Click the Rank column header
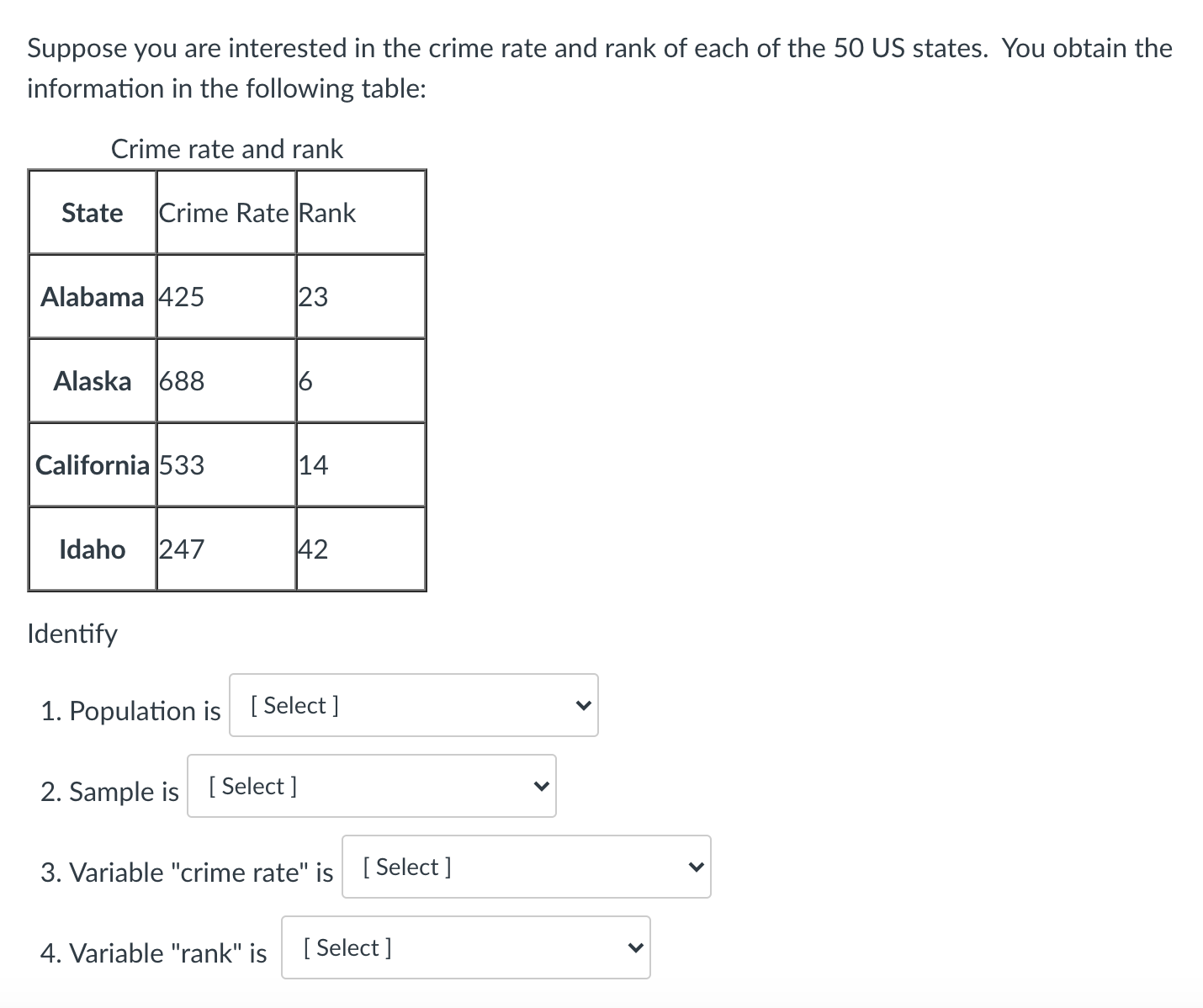 pos(328,213)
